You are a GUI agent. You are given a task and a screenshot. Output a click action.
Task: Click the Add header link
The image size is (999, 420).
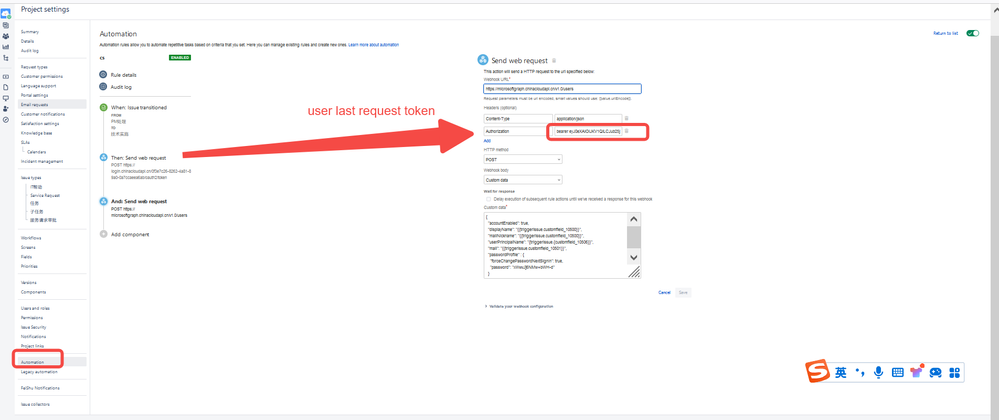click(x=487, y=140)
